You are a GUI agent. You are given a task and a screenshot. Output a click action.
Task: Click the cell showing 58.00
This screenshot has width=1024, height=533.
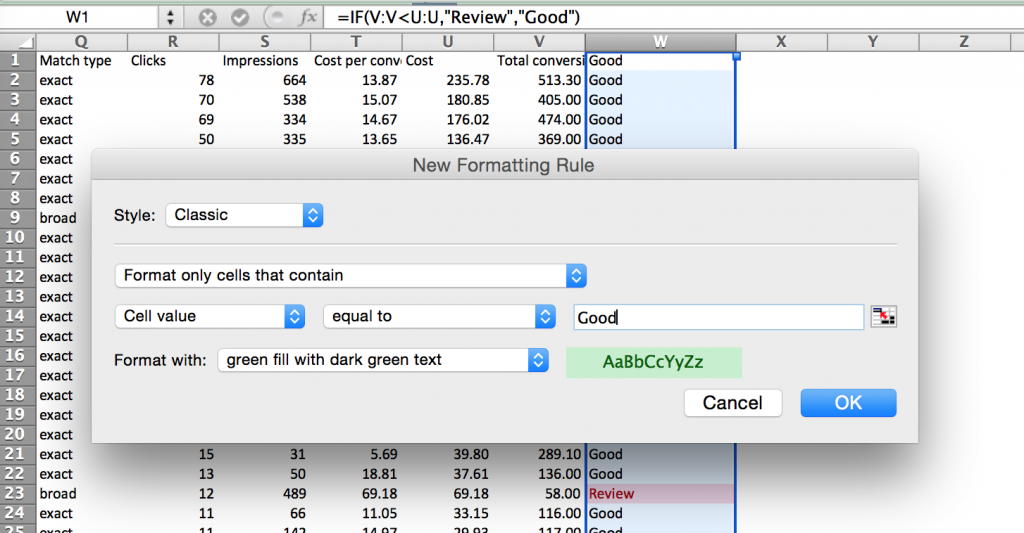click(x=539, y=494)
